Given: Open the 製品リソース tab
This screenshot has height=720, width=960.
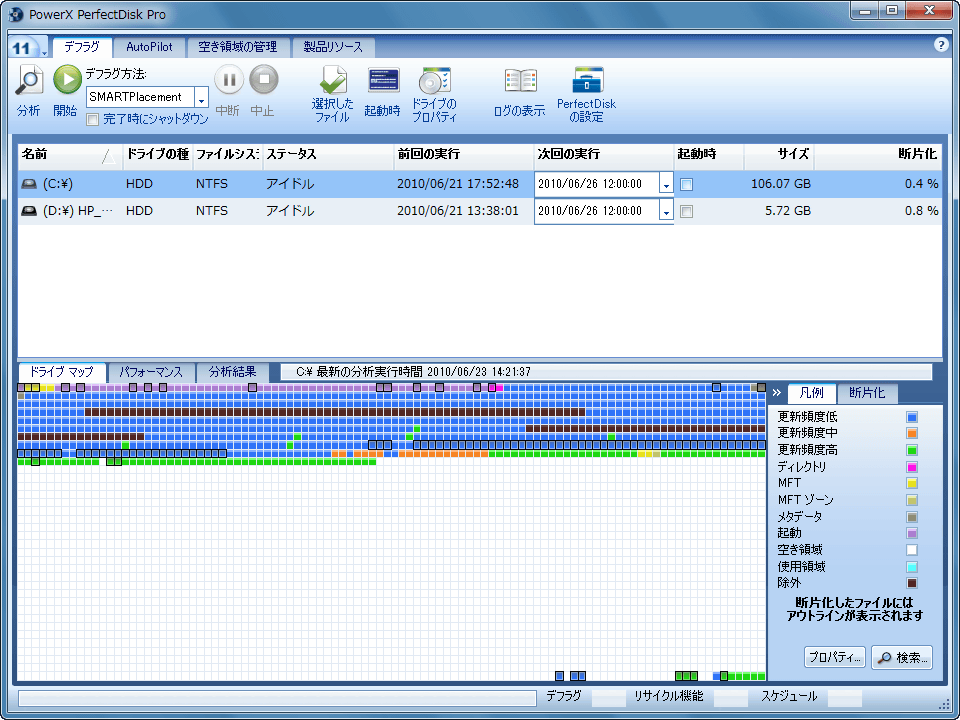Looking at the screenshot, I should [333, 47].
